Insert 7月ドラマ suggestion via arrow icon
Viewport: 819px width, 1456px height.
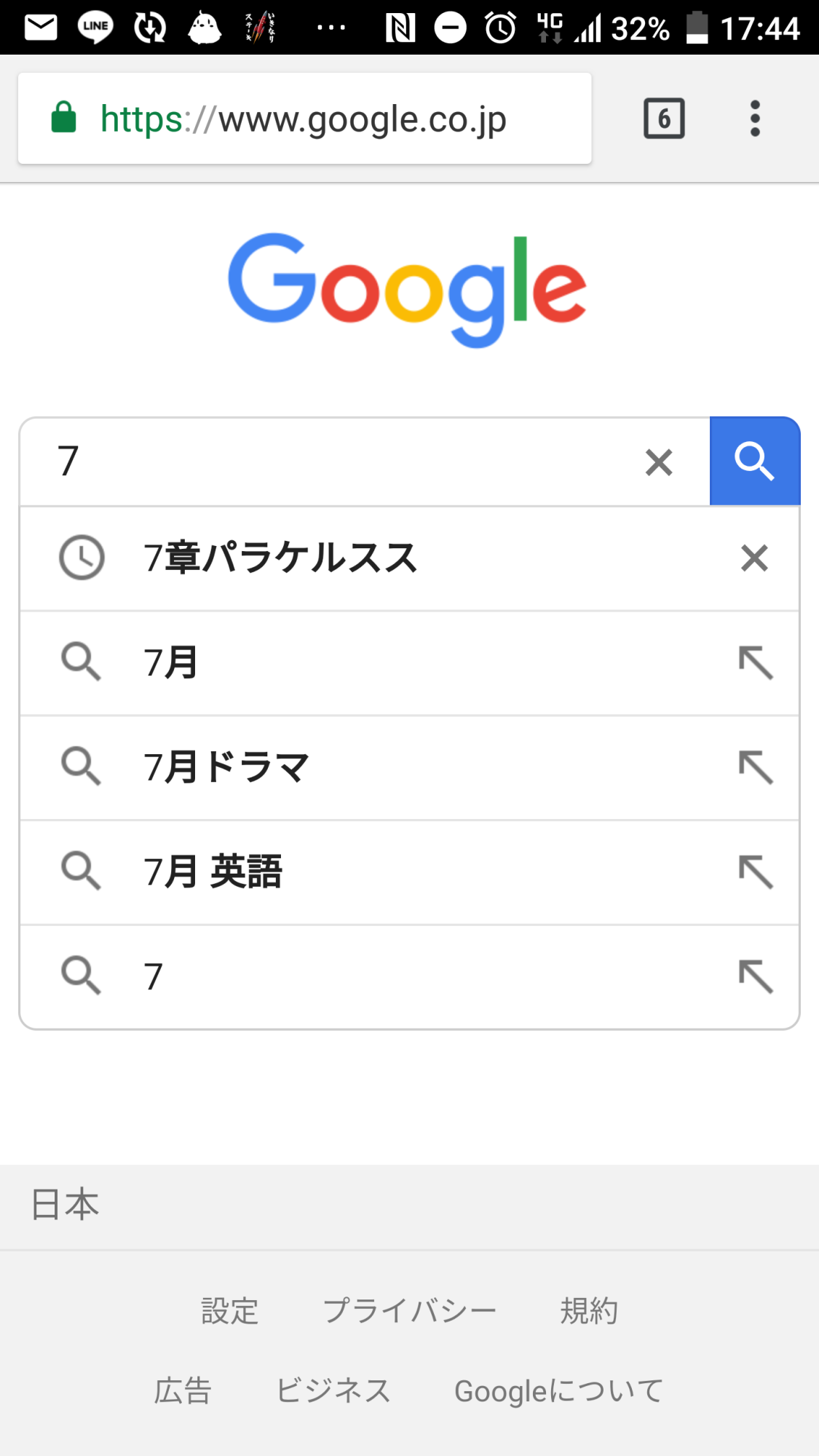pos(756,767)
